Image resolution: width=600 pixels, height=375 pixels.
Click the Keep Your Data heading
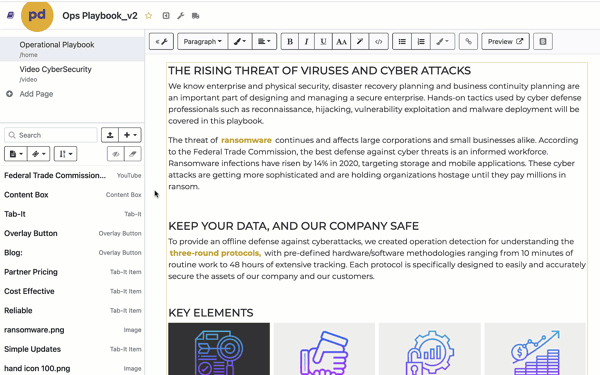(293, 226)
